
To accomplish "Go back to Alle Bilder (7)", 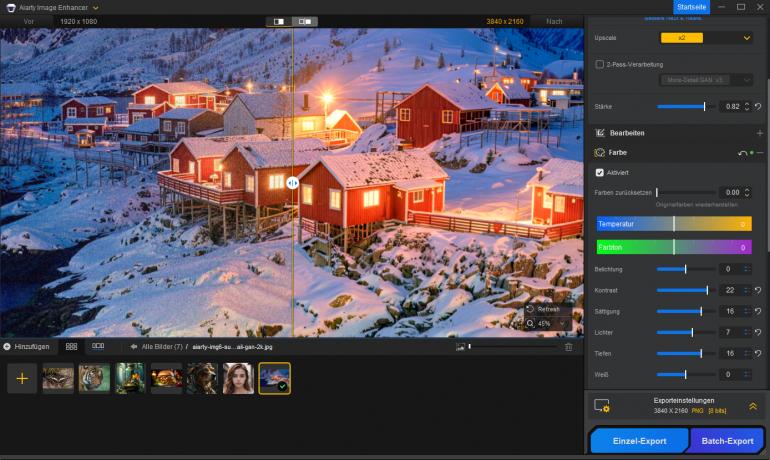I will 157,347.
